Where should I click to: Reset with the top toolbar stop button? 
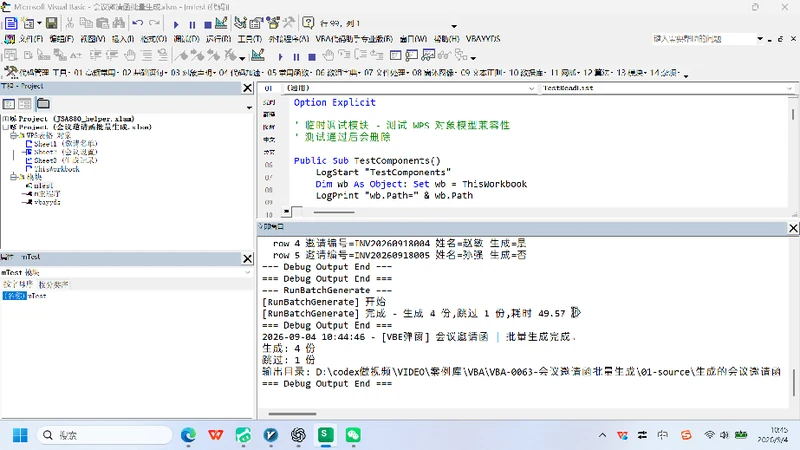(x=208, y=24)
